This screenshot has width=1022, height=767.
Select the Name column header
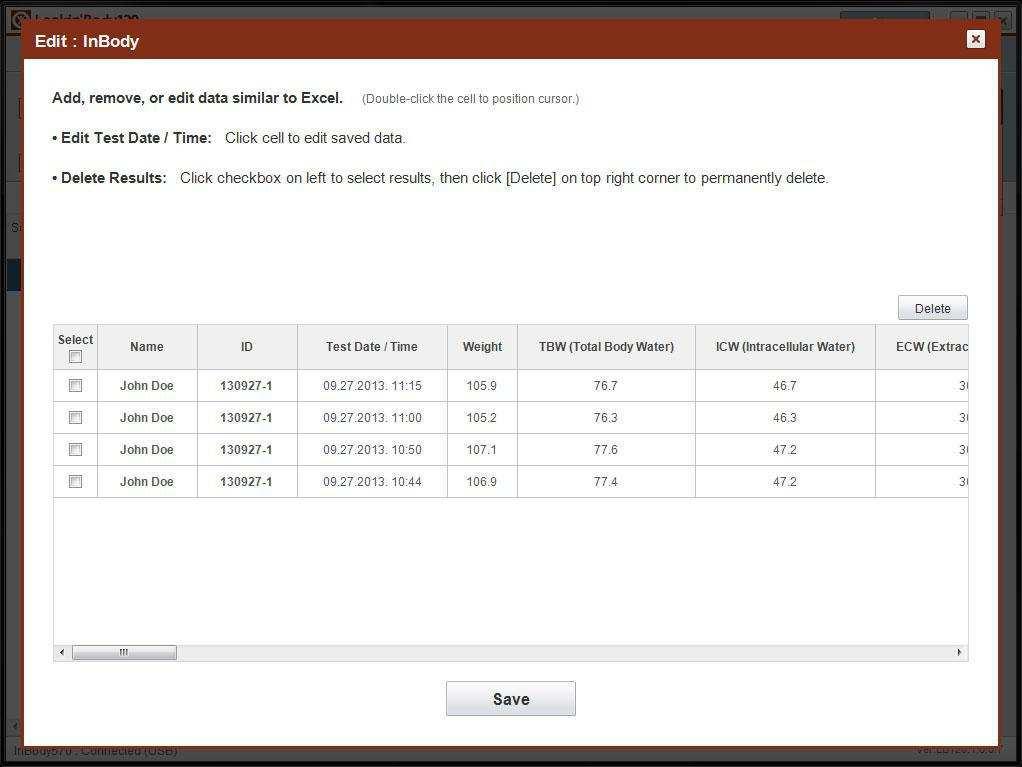[147, 347]
